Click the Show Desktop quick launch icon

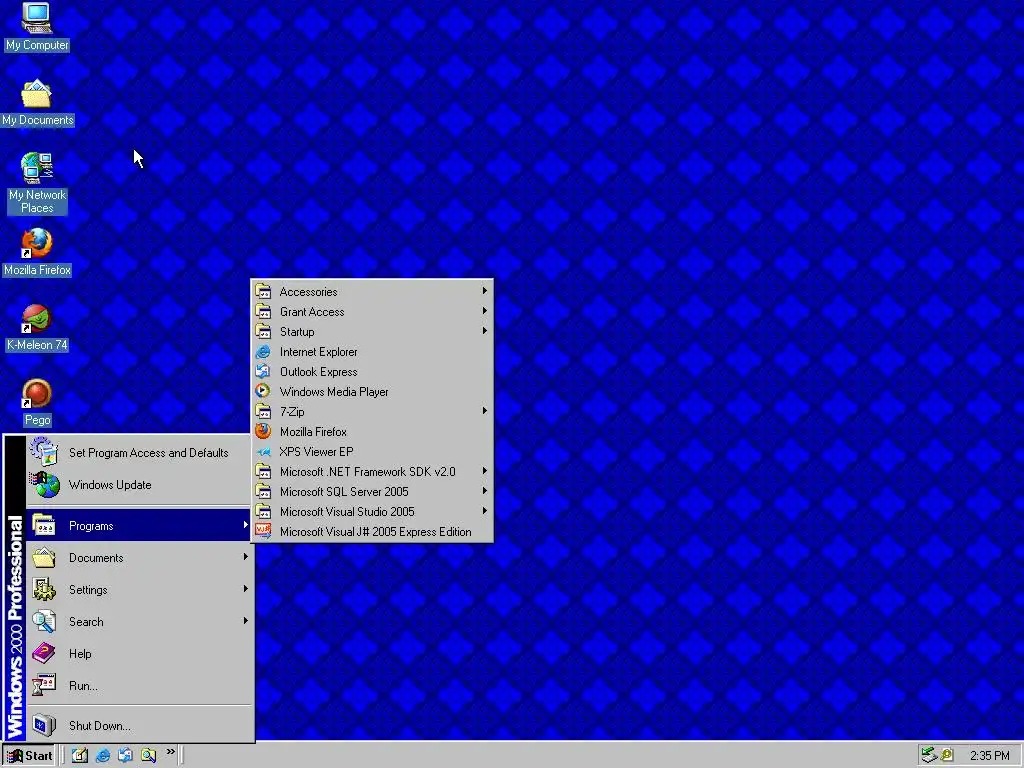tap(80, 756)
